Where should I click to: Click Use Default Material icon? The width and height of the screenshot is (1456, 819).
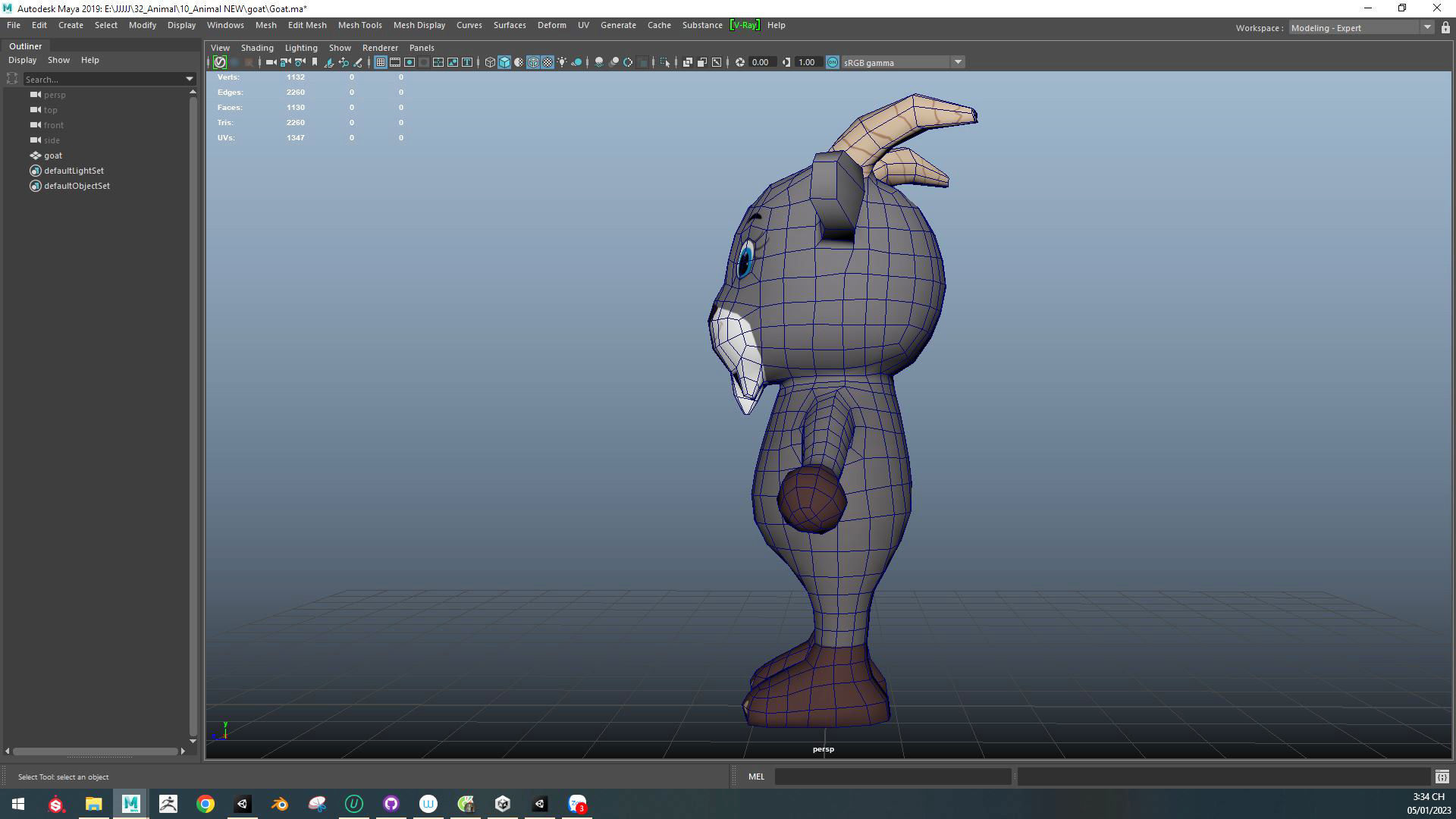coord(519,62)
